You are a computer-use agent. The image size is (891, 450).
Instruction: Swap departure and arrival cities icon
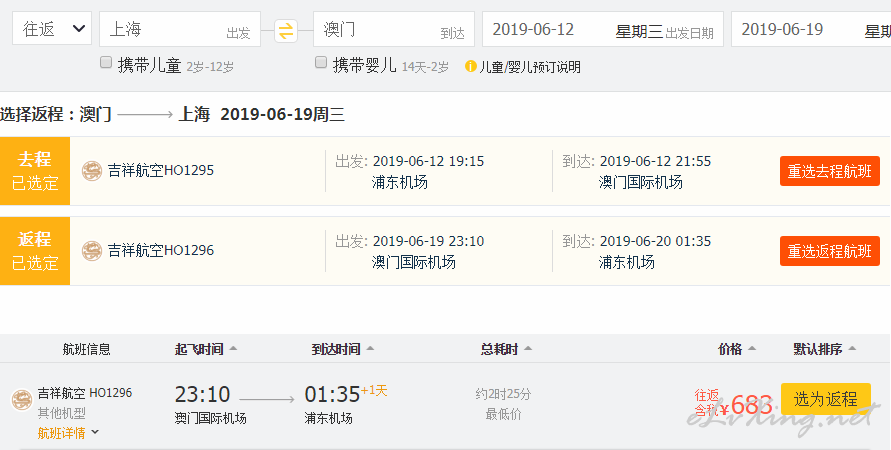[x=286, y=31]
